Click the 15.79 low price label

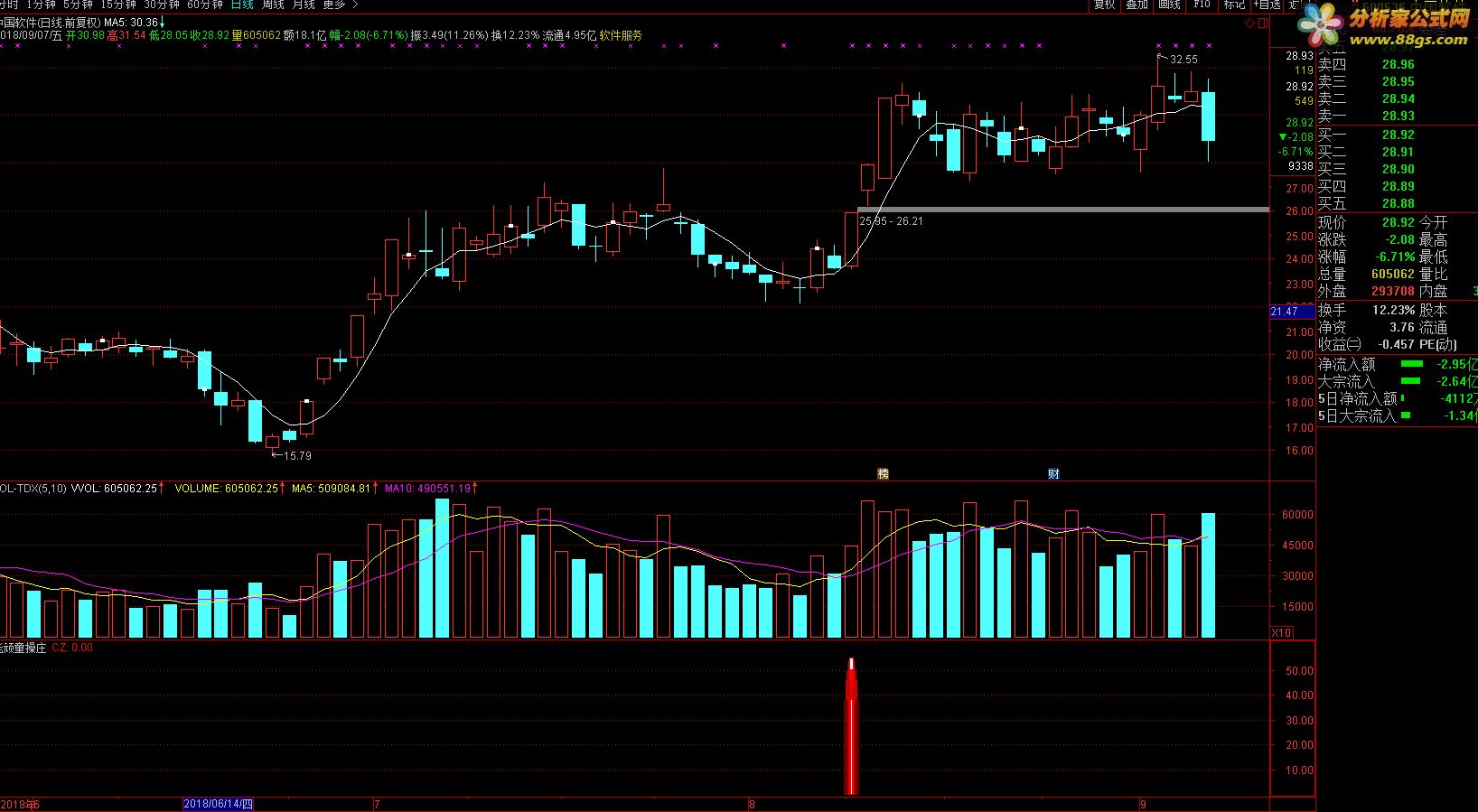pyautogui.click(x=297, y=456)
